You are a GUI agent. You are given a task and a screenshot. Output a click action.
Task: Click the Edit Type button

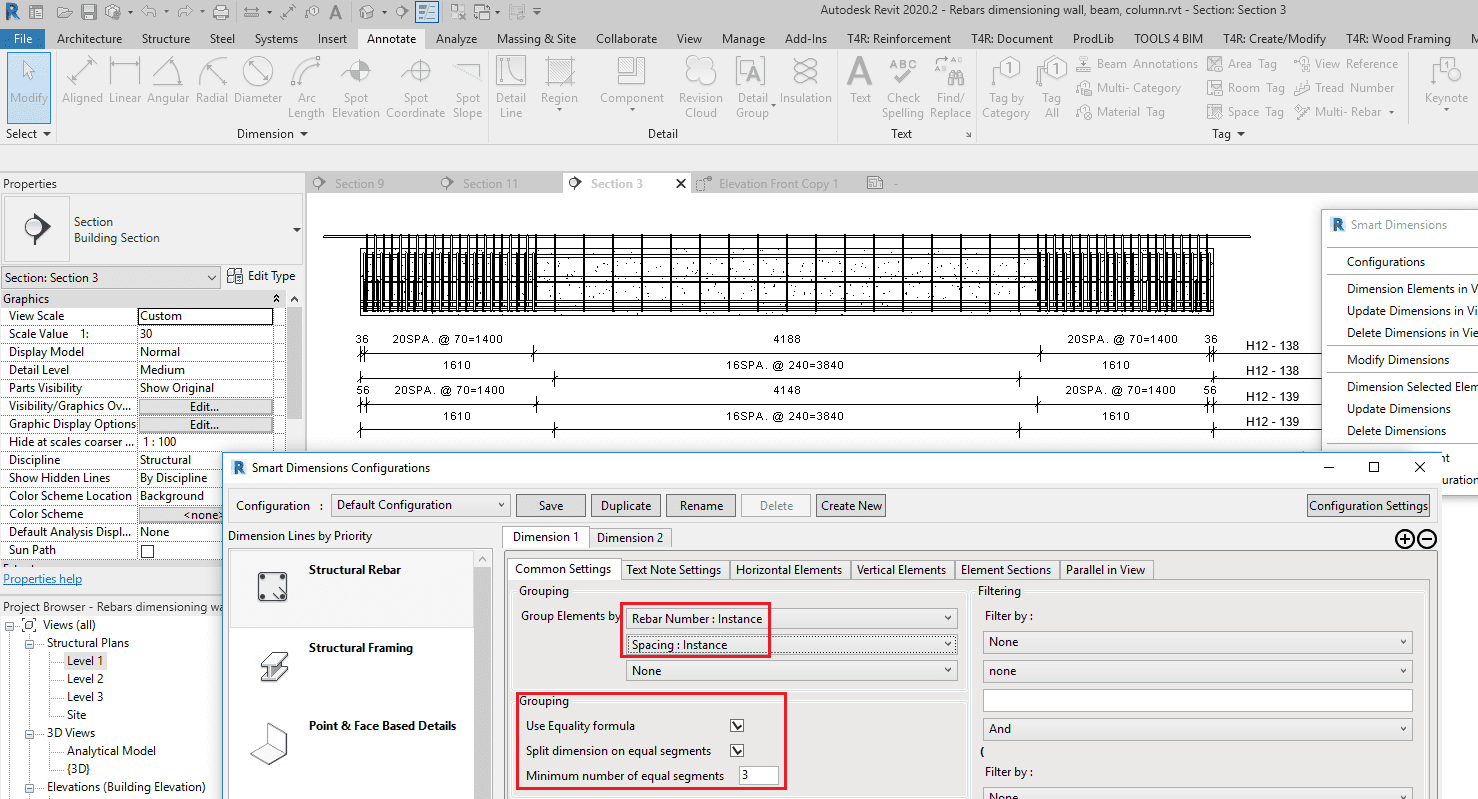coord(261,276)
